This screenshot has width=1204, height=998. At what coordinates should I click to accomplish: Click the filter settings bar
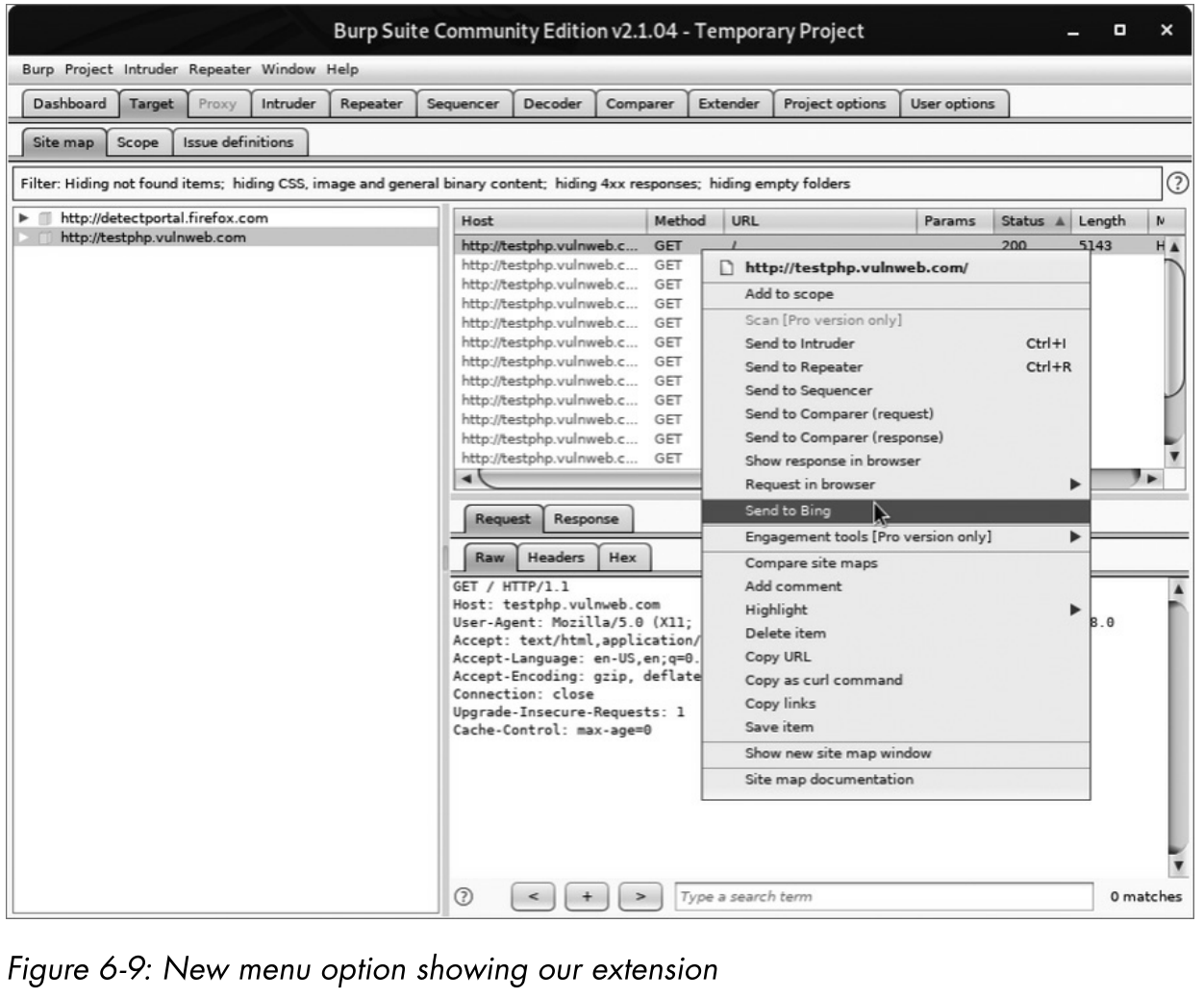pyautogui.click(x=589, y=184)
